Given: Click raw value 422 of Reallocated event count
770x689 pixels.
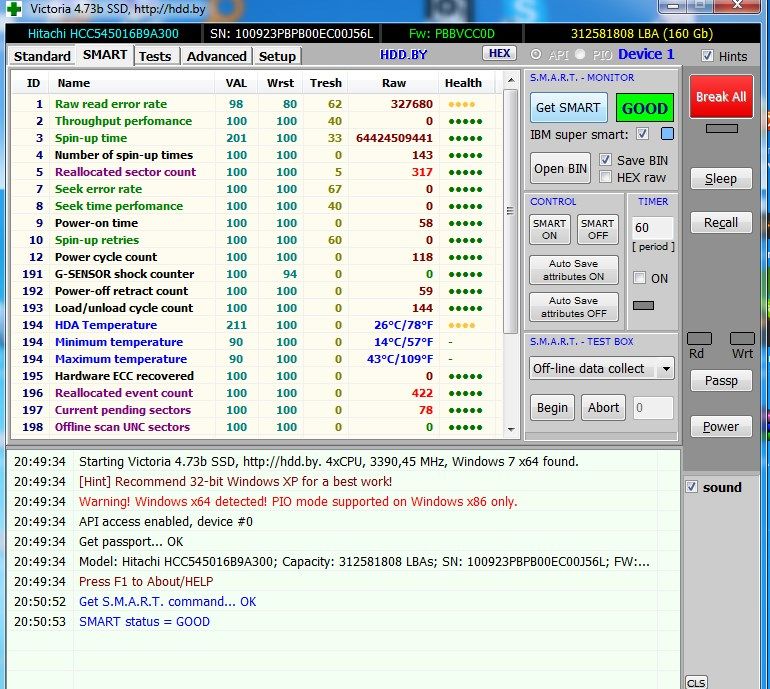Looking at the screenshot, I should (422, 393).
